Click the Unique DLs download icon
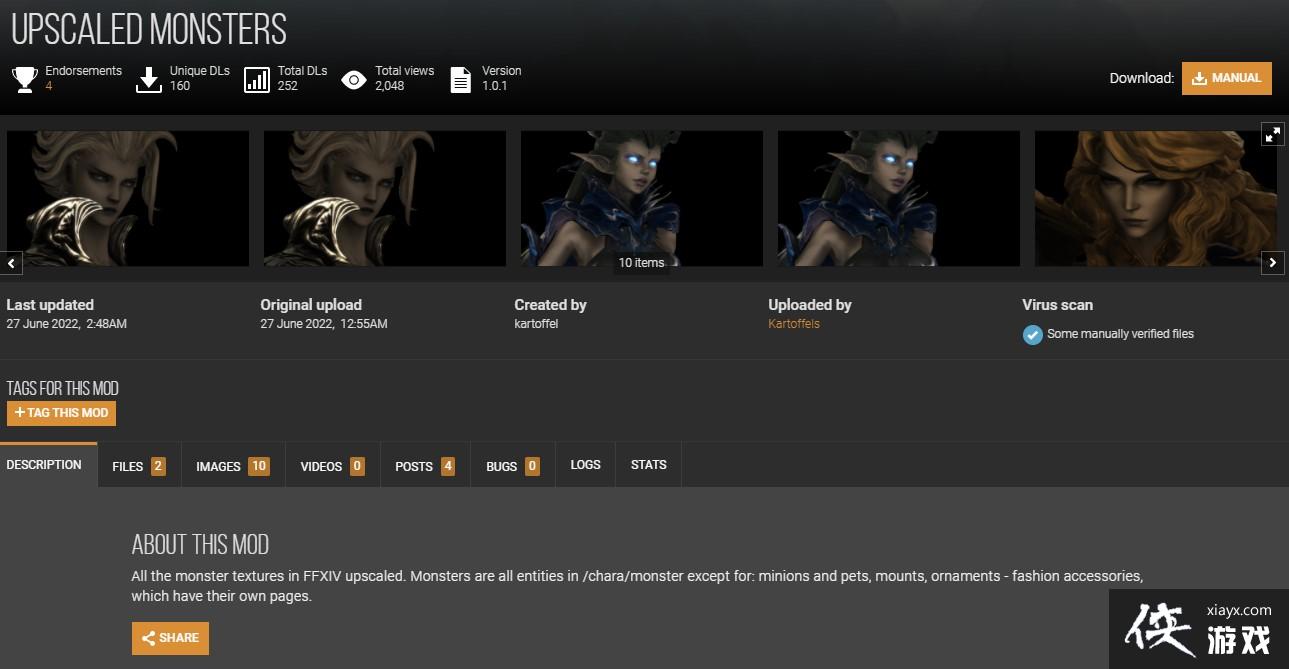This screenshot has width=1289, height=669. [x=149, y=79]
